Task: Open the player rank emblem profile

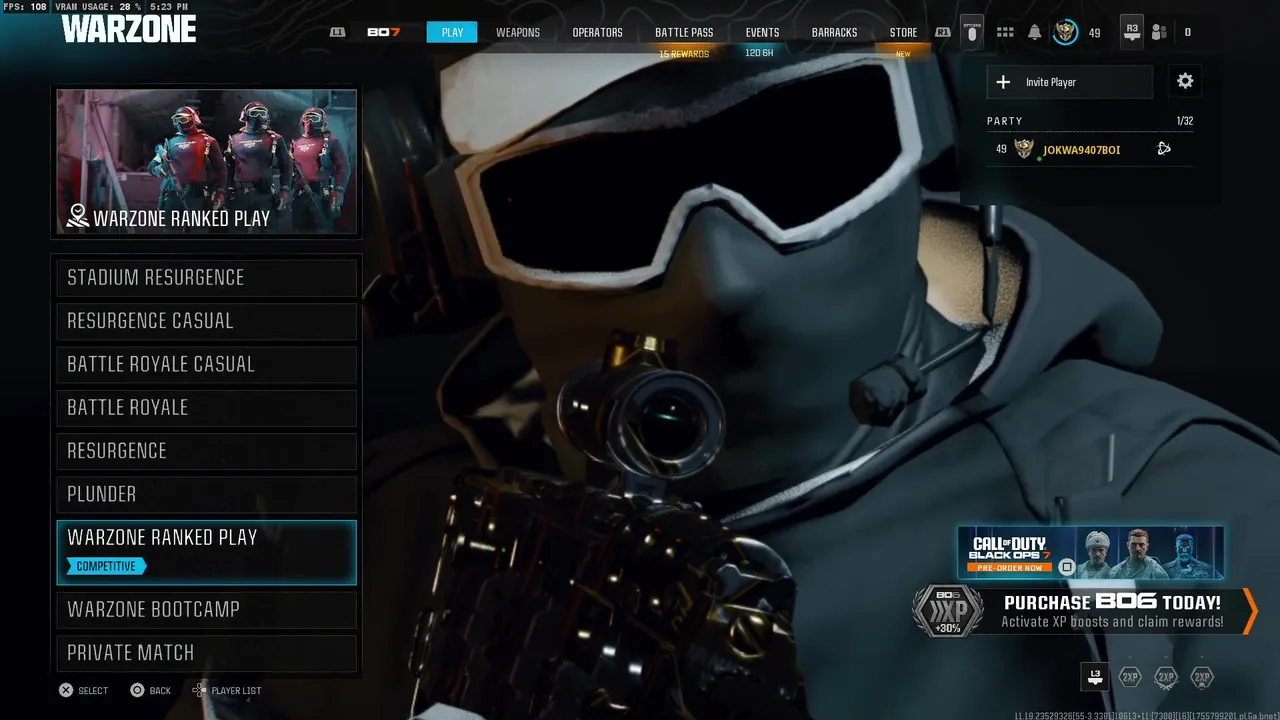Action: pos(1065,32)
